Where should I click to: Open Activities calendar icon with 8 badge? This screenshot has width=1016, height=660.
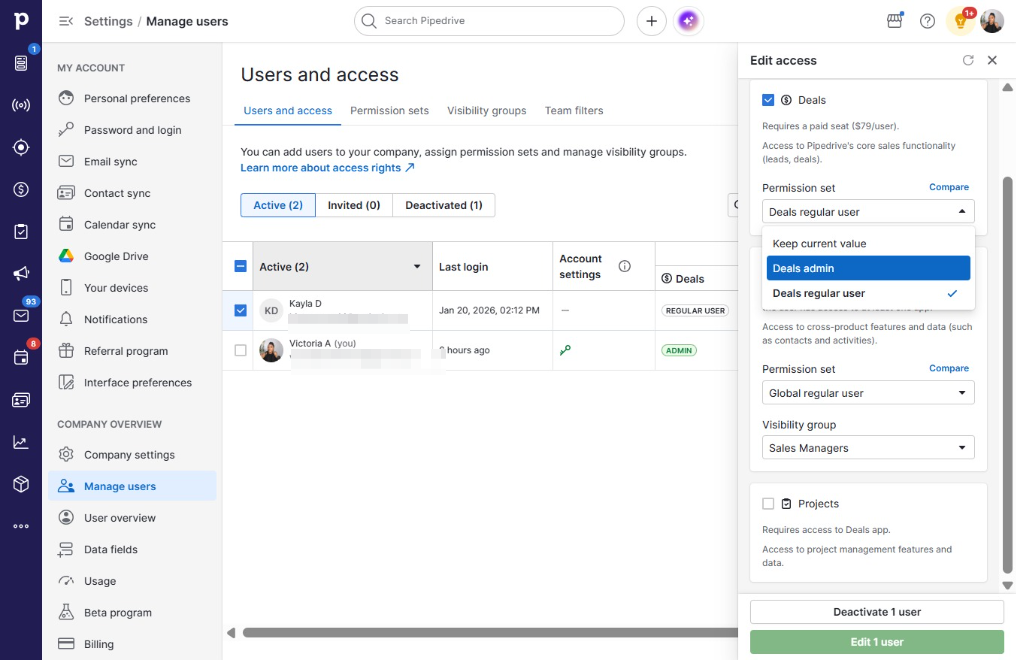21,358
